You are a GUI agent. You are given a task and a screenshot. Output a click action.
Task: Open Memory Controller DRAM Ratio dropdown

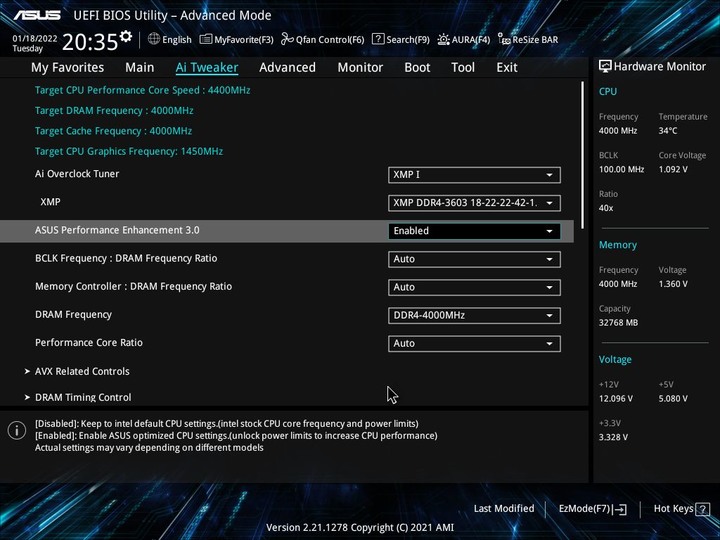[474, 287]
